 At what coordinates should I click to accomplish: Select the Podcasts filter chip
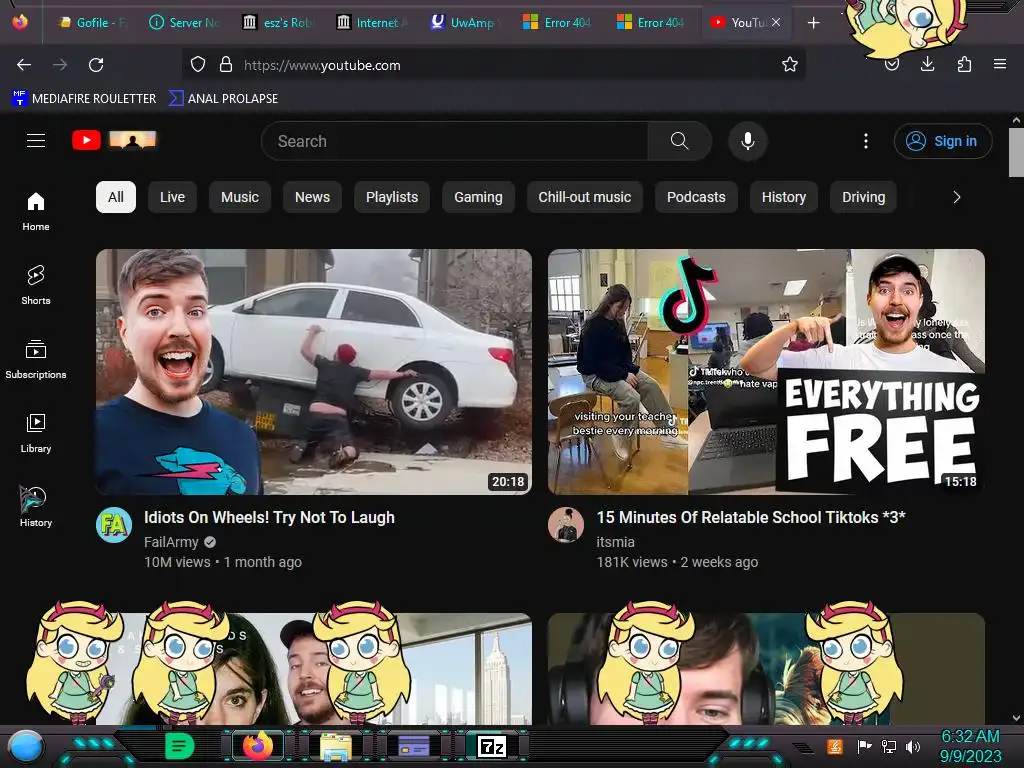coord(696,197)
